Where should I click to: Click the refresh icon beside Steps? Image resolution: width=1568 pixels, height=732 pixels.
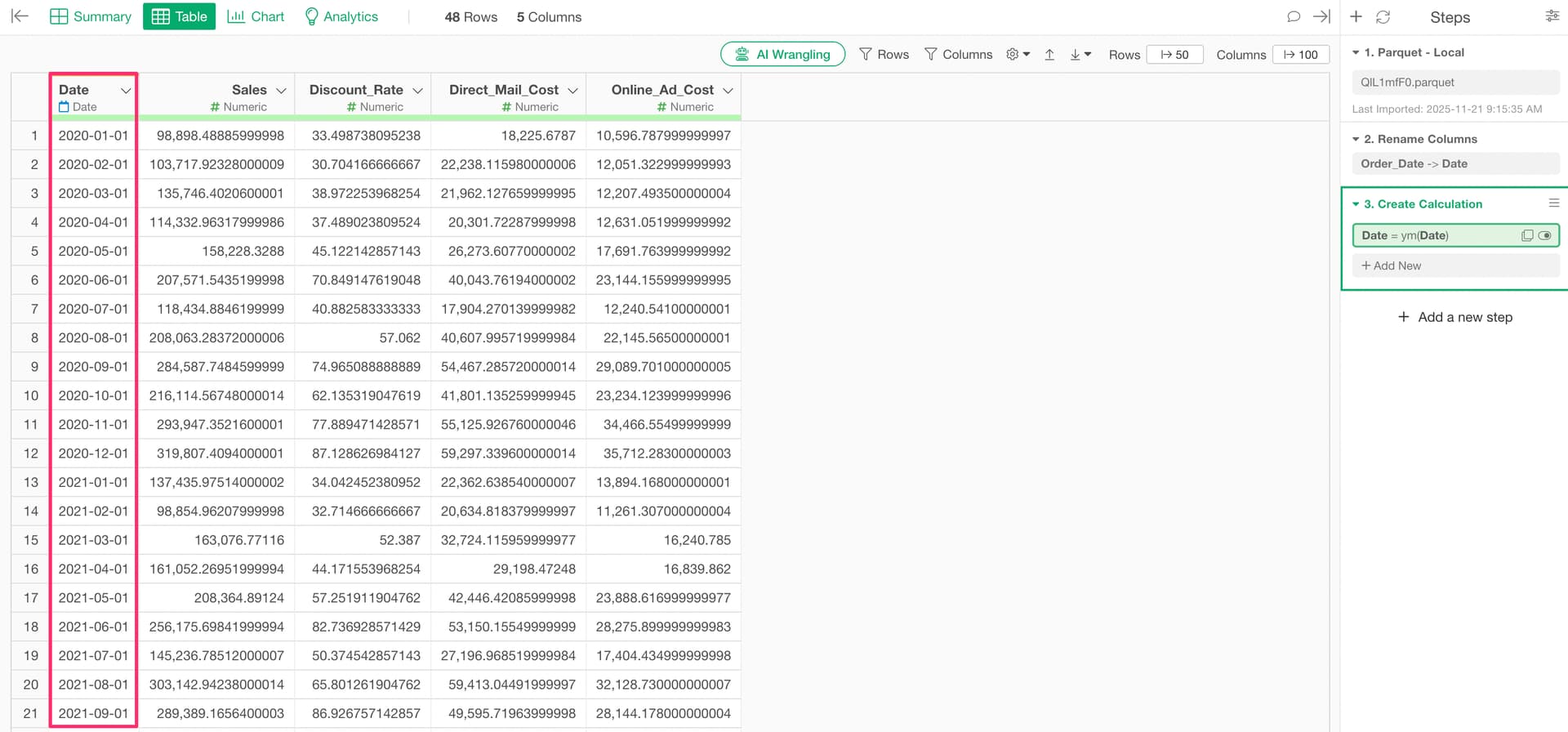click(x=1383, y=17)
